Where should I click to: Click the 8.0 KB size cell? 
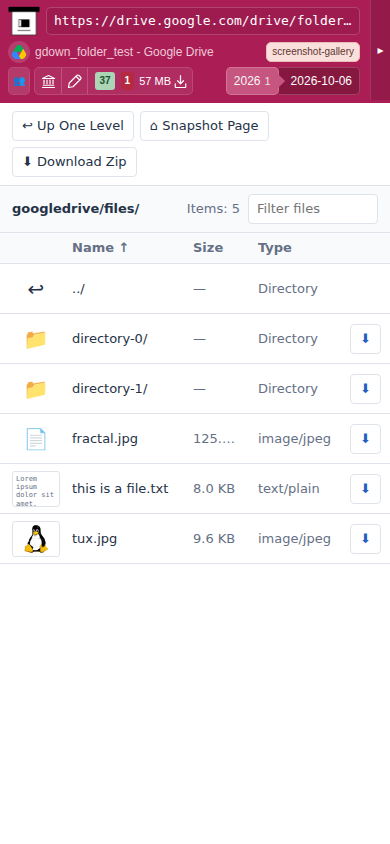(214, 489)
